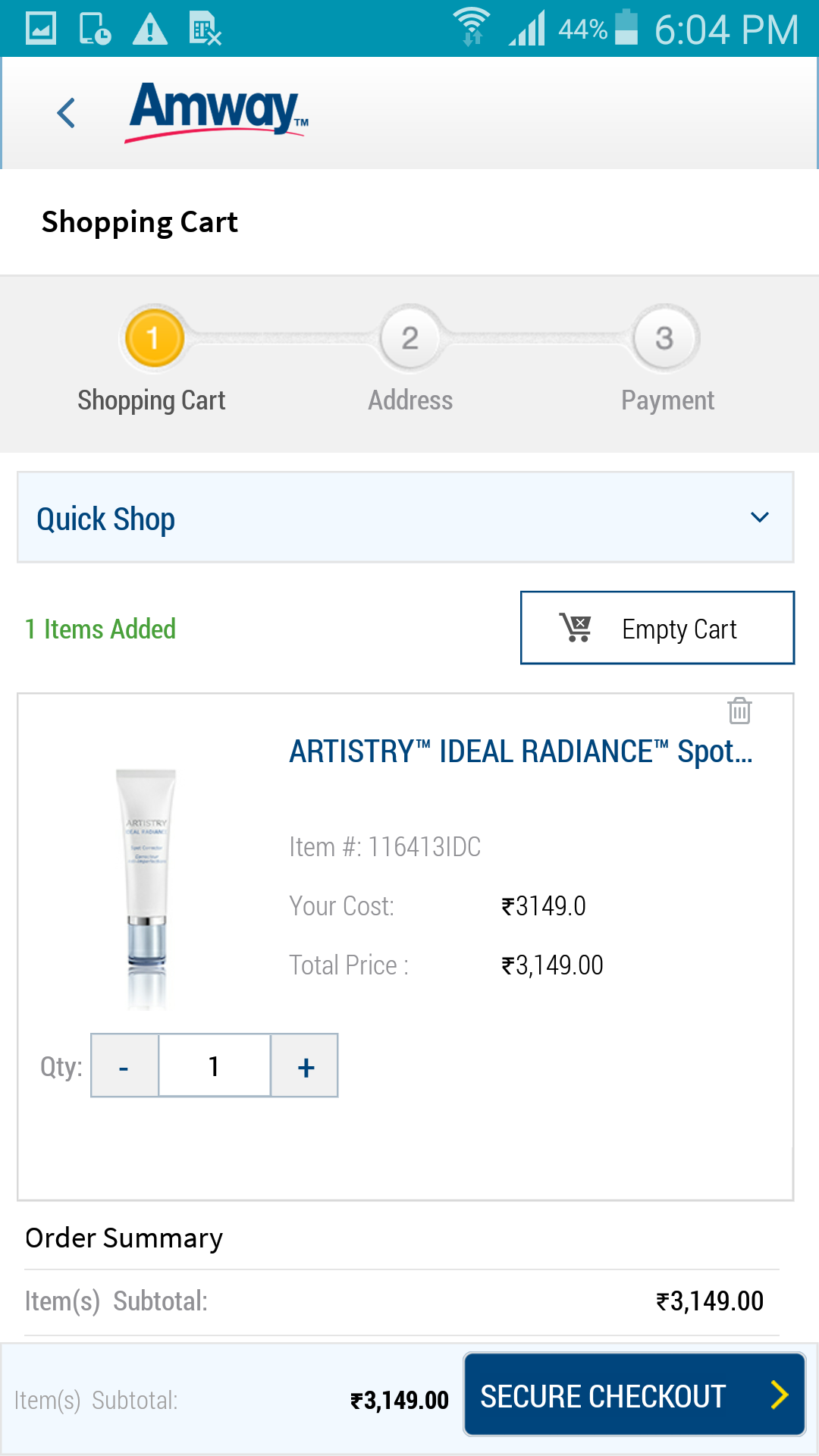819x1456 pixels.
Task: Tap the cart icon in Empty Cart
Action: coord(576,628)
